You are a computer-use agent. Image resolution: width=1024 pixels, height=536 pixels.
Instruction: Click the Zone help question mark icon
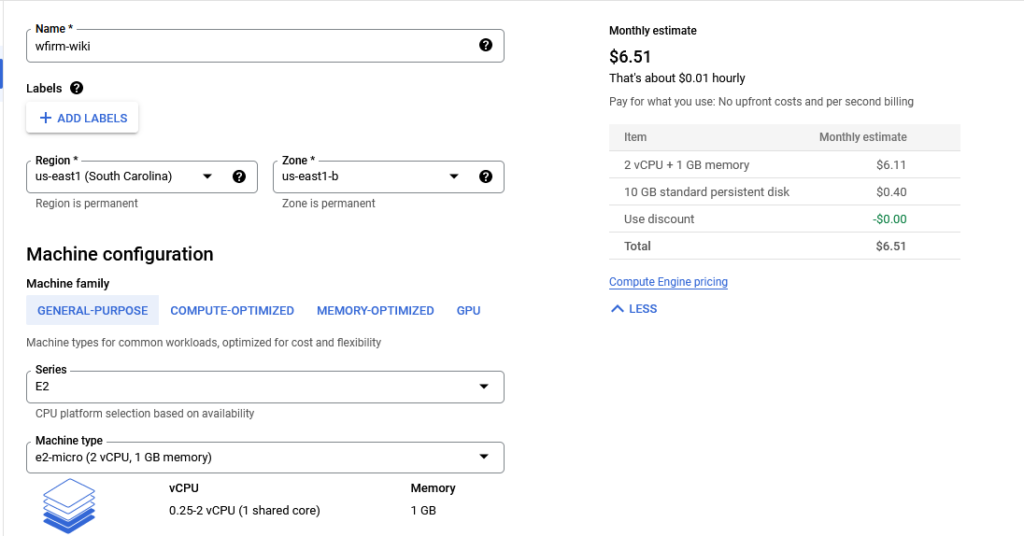(x=485, y=176)
